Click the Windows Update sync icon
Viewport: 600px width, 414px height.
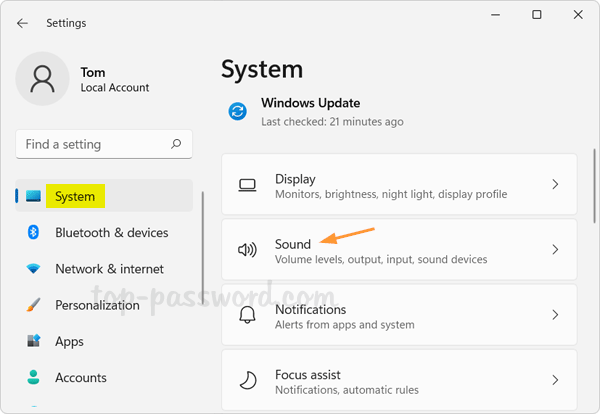237,111
